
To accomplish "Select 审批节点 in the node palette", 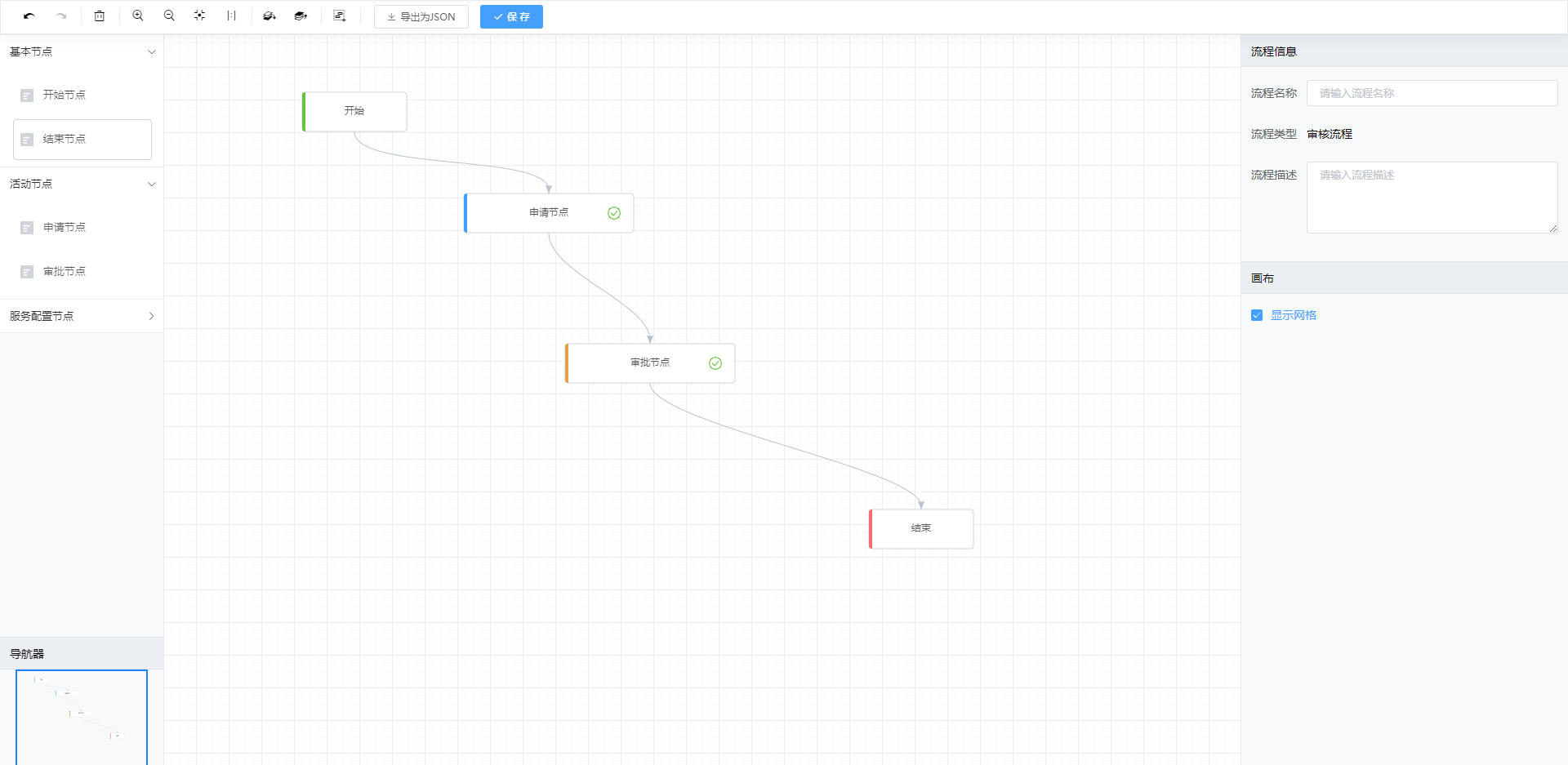I will pyautogui.click(x=82, y=272).
